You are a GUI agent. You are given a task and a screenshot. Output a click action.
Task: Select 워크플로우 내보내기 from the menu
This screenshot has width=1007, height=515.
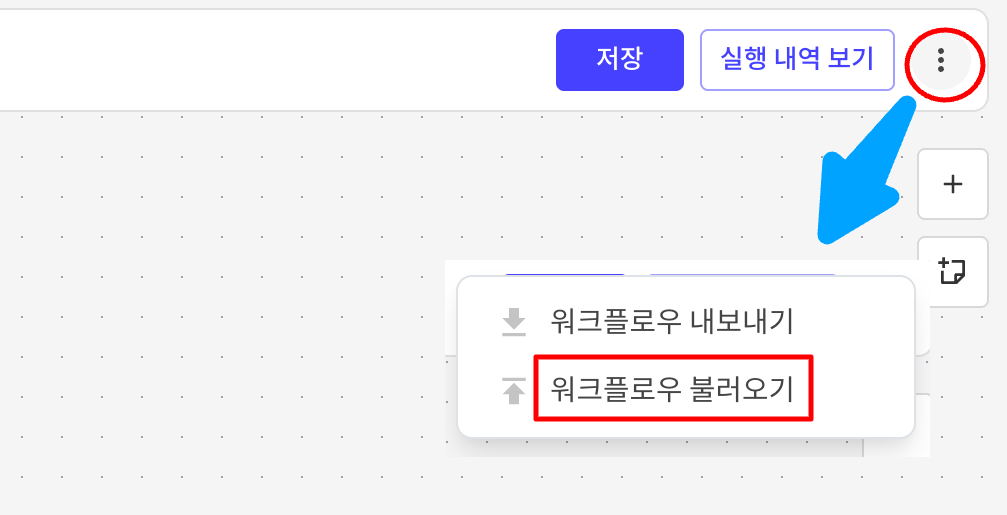(671, 322)
